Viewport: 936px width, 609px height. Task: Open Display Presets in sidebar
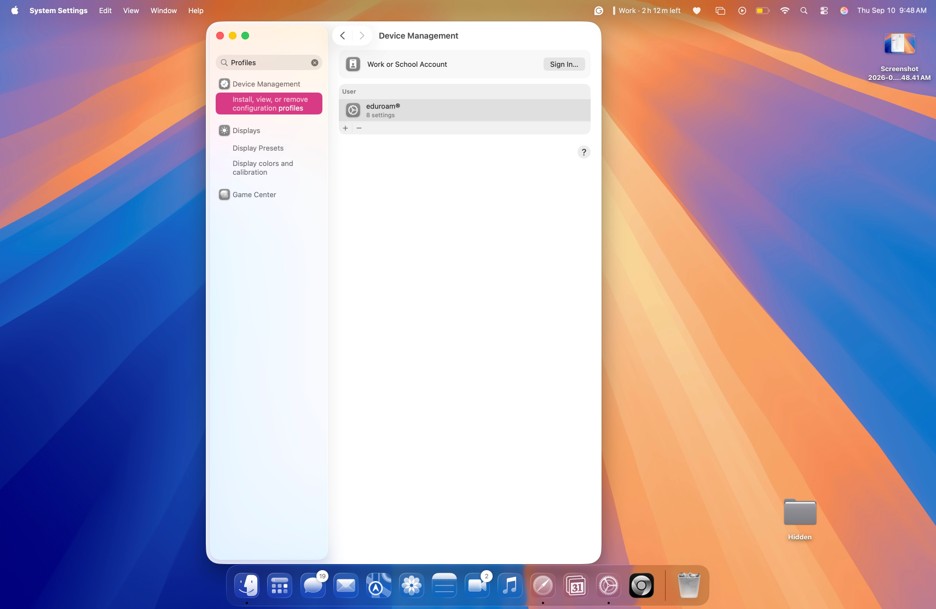pyautogui.click(x=258, y=148)
